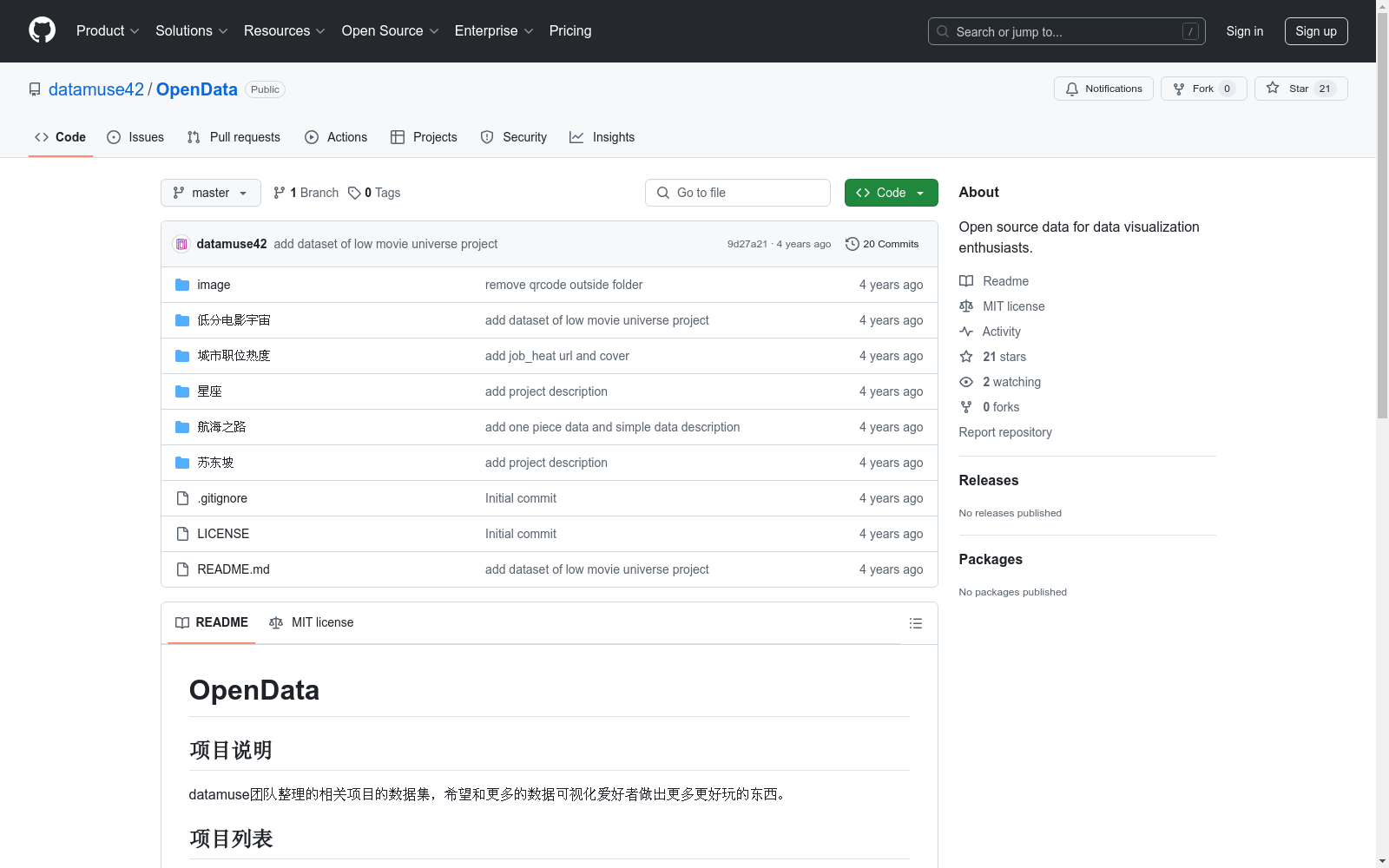Switch to the MIT license tab
1389x868 pixels.
point(312,623)
